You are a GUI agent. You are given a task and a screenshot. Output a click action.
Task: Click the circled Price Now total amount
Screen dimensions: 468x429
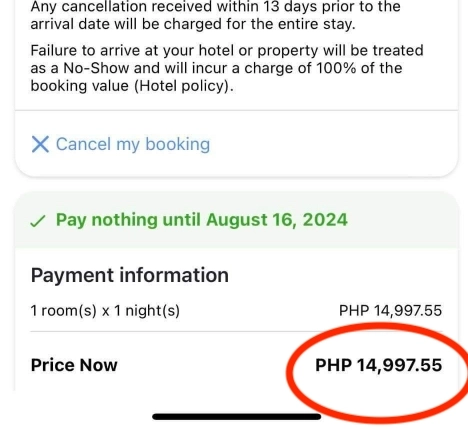379,365
